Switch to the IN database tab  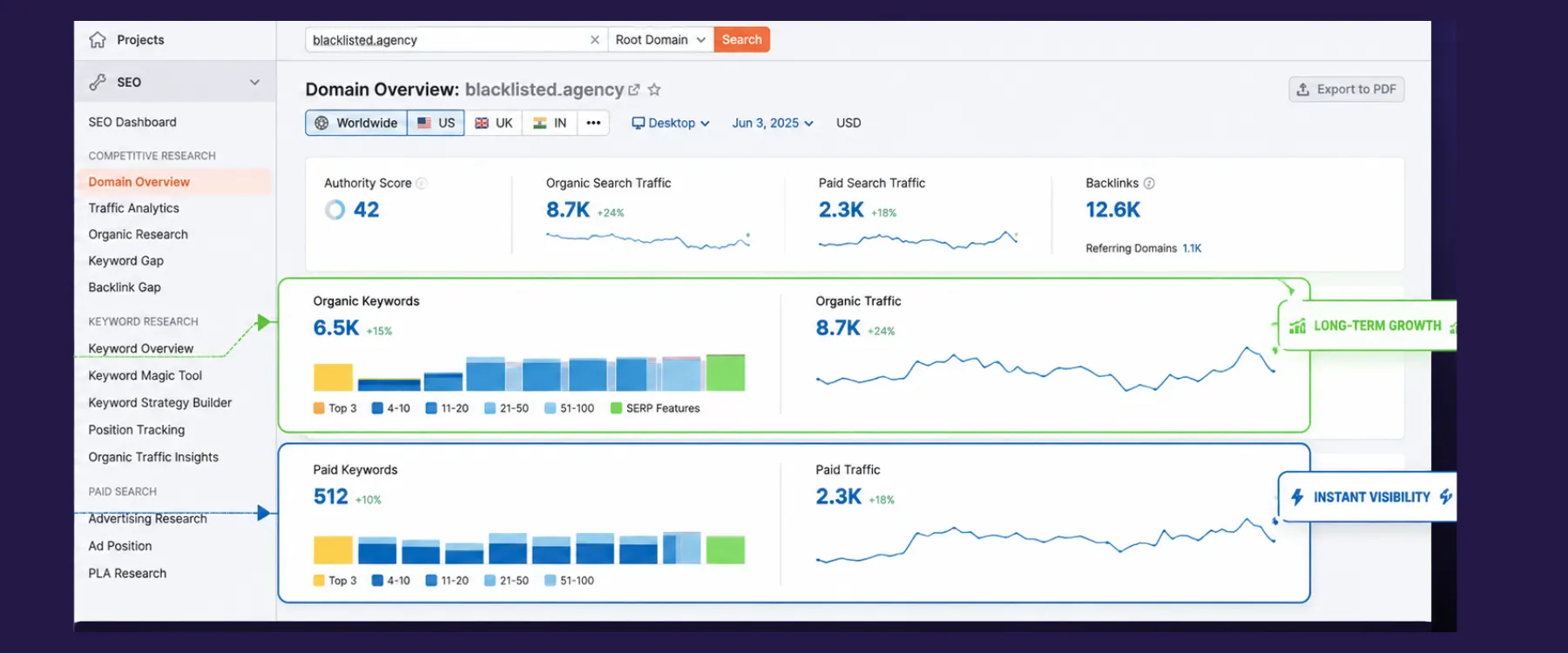tap(550, 123)
